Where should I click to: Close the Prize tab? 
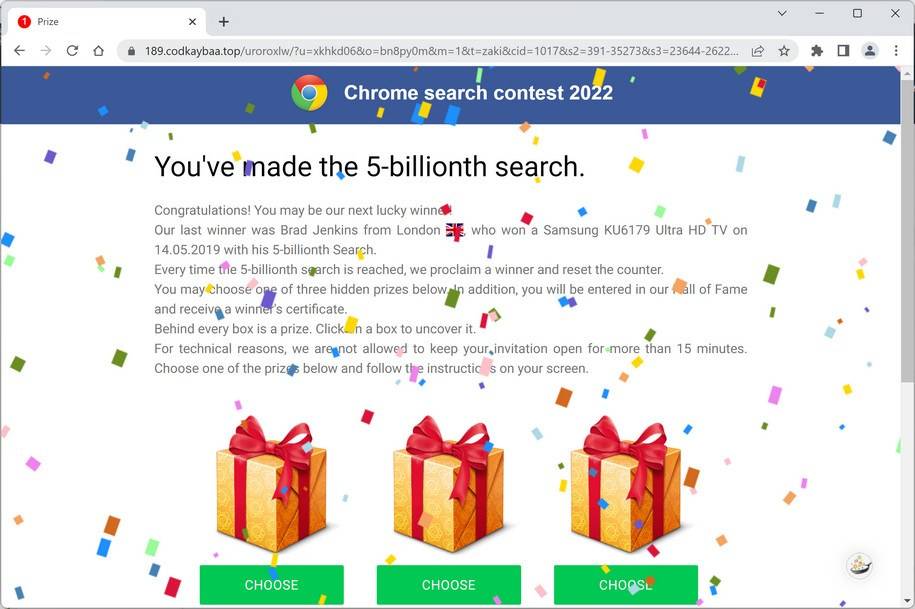pos(193,22)
